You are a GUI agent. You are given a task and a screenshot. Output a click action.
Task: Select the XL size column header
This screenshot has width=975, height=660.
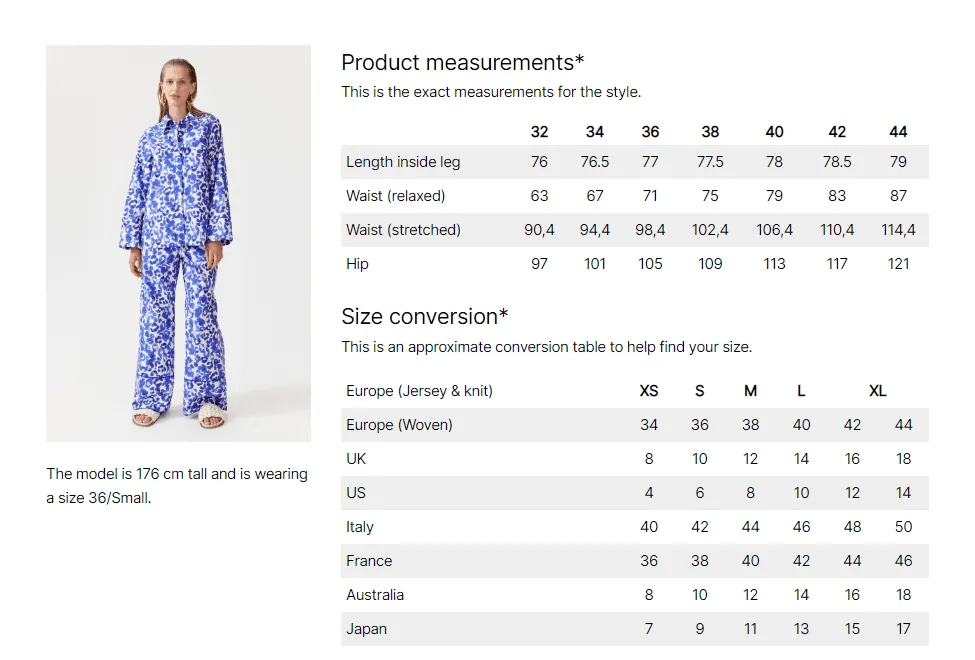[x=877, y=391]
